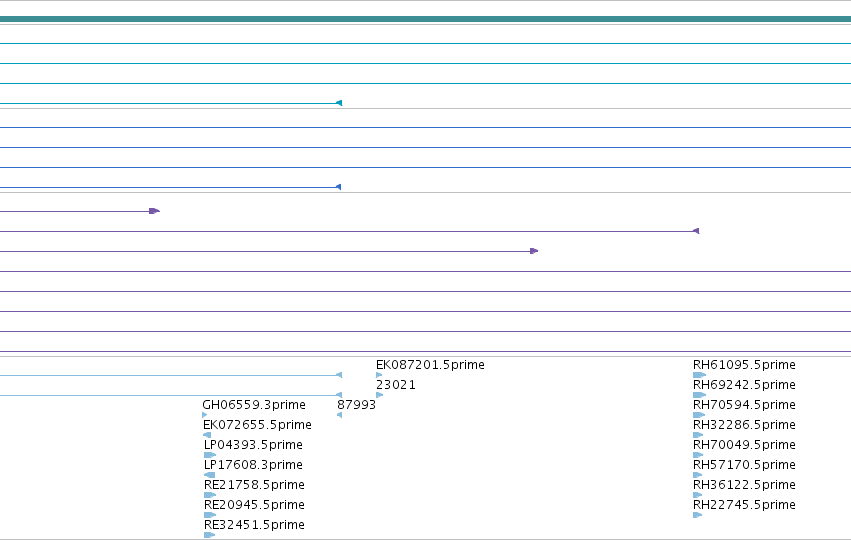Click the 23021 feature label

(x=396, y=385)
